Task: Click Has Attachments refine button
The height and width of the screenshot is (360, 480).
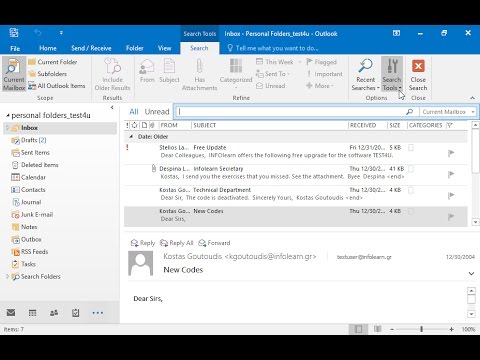Action: [199, 74]
